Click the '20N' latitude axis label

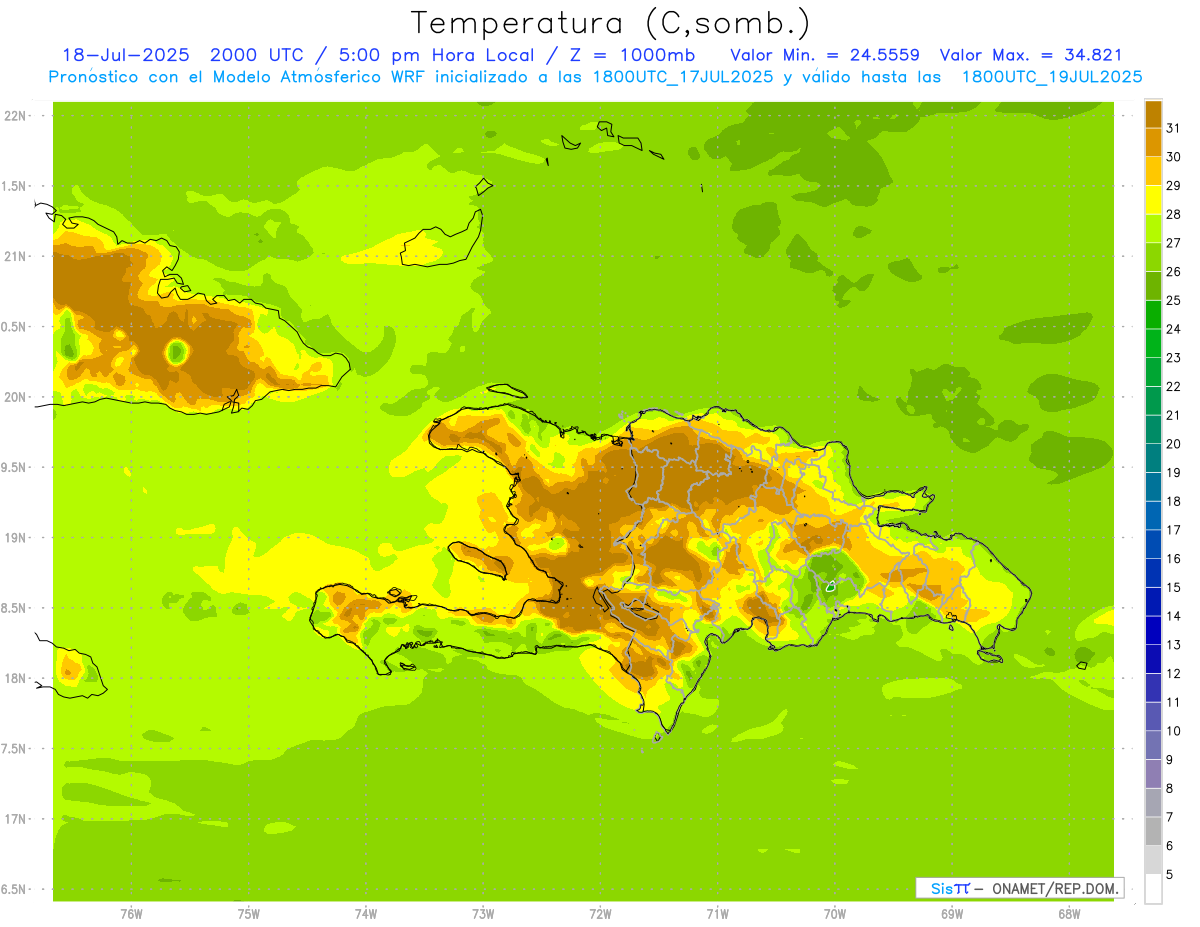tap(14, 397)
